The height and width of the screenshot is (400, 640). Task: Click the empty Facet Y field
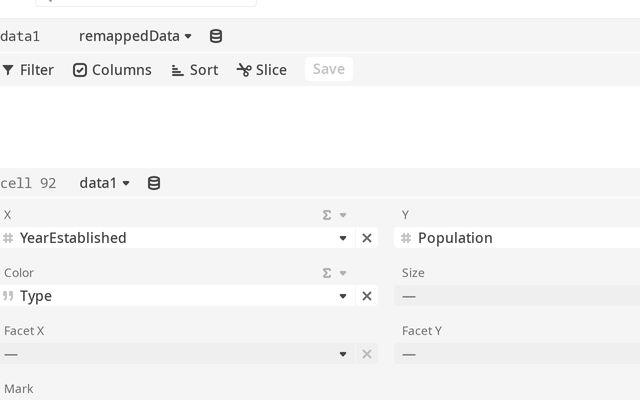pos(517,354)
